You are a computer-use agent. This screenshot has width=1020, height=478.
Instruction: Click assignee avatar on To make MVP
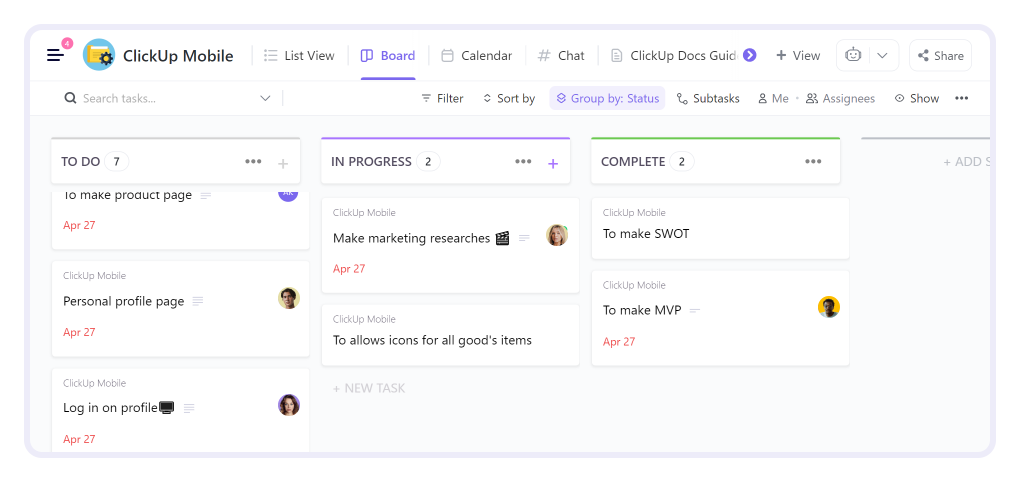(x=829, y=307)
